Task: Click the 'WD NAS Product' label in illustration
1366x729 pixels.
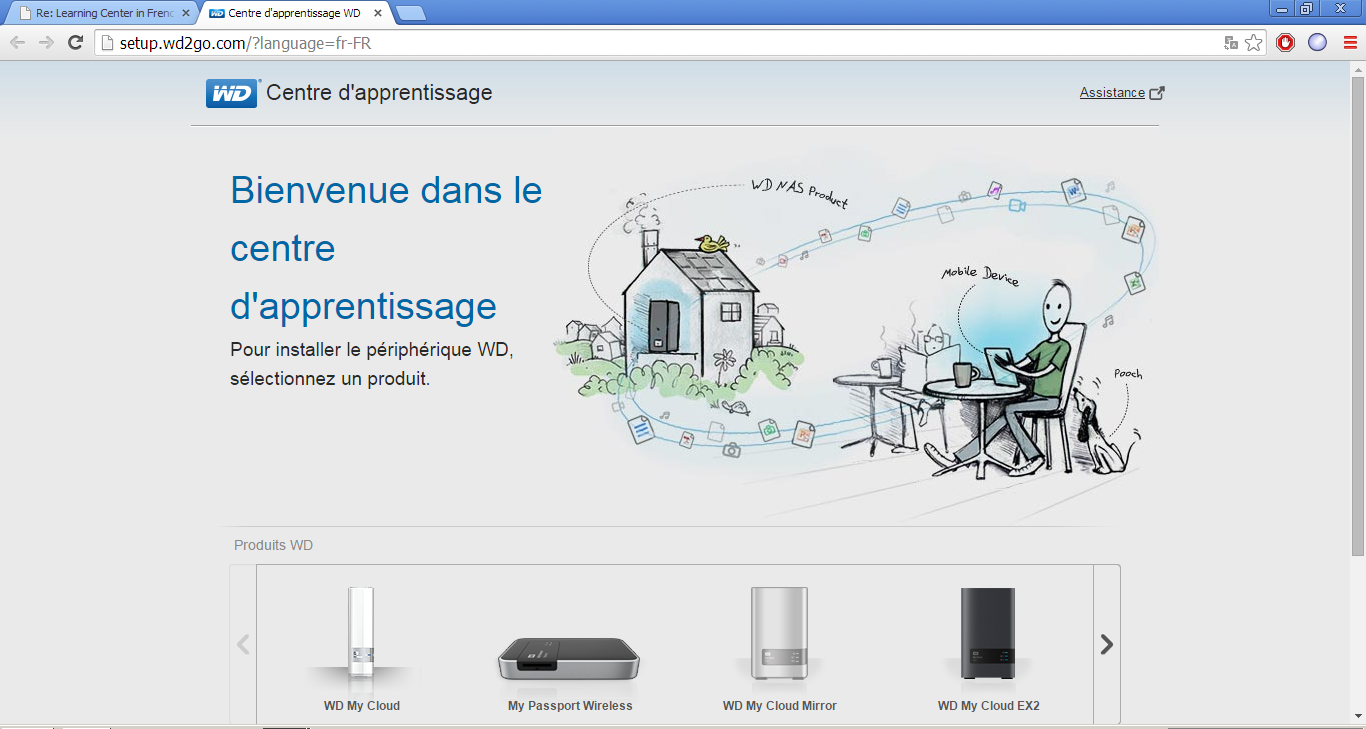Action: 799,192
